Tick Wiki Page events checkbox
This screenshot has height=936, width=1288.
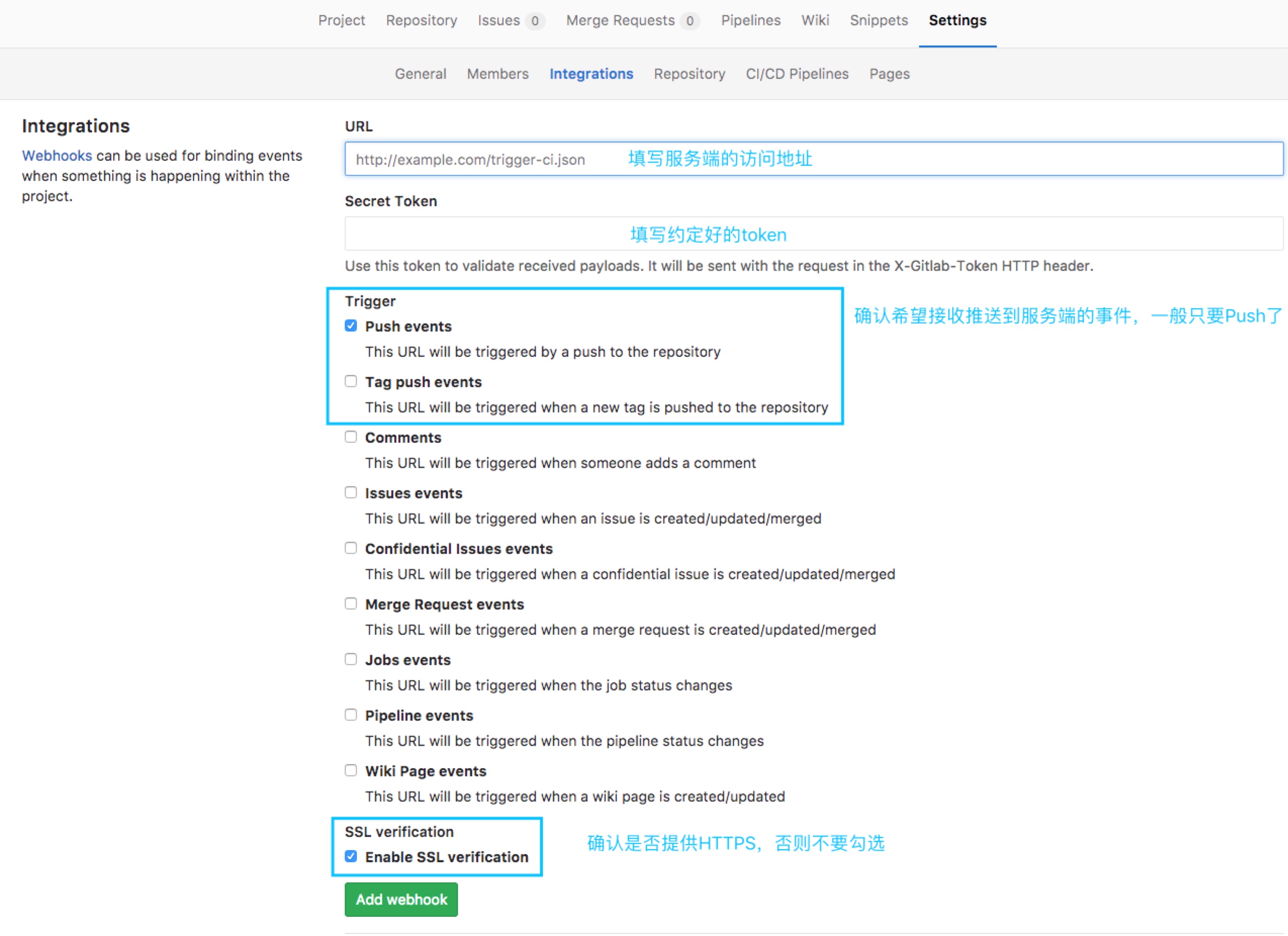click(x=351, y=771)
